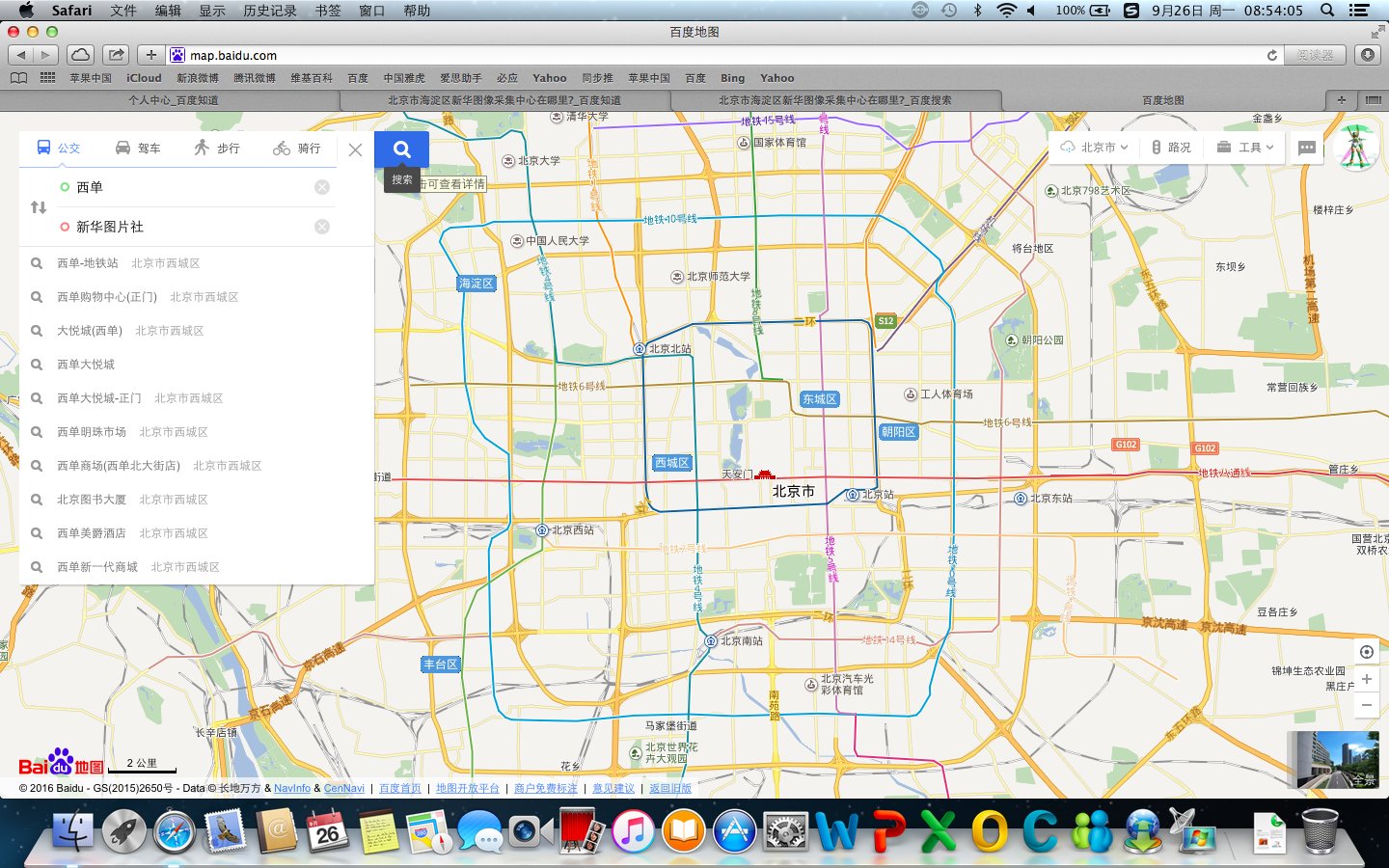Screen dimensions: 1389x868
Task: Toggle 路况 traffic layer
Action: [1171, 148]
